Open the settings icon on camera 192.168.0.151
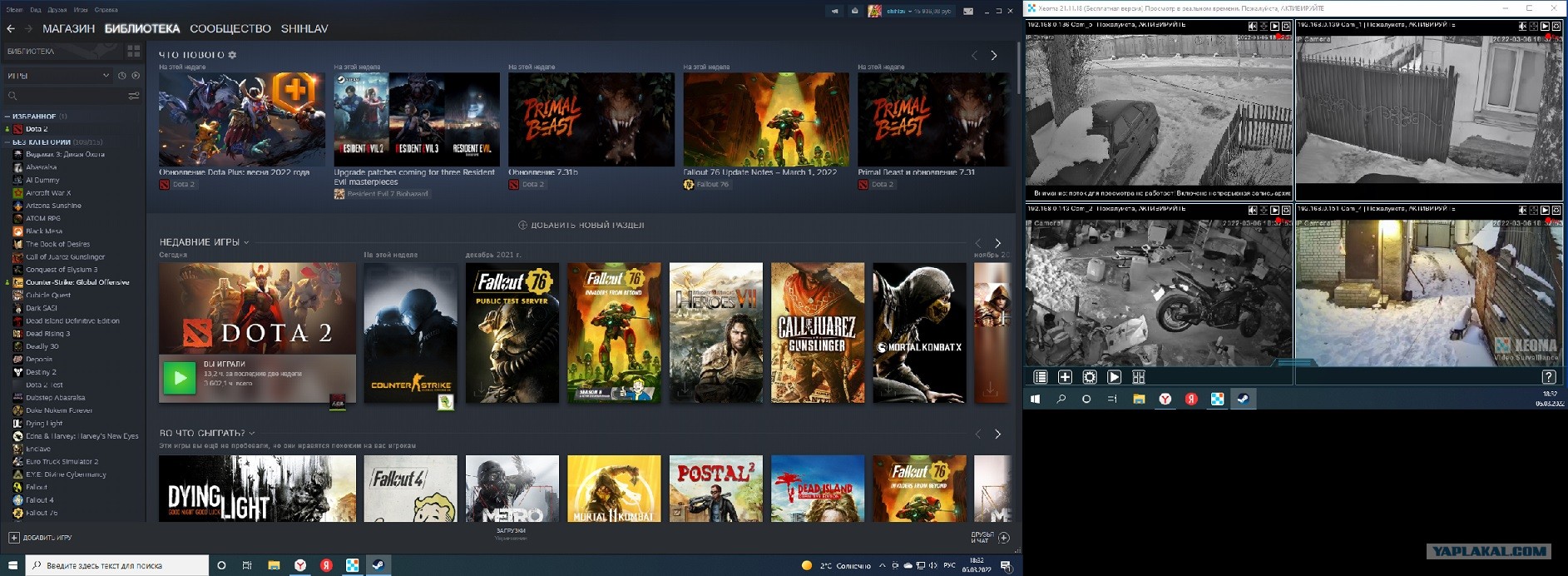The image size is (1568, 576). coord(1557,211)
